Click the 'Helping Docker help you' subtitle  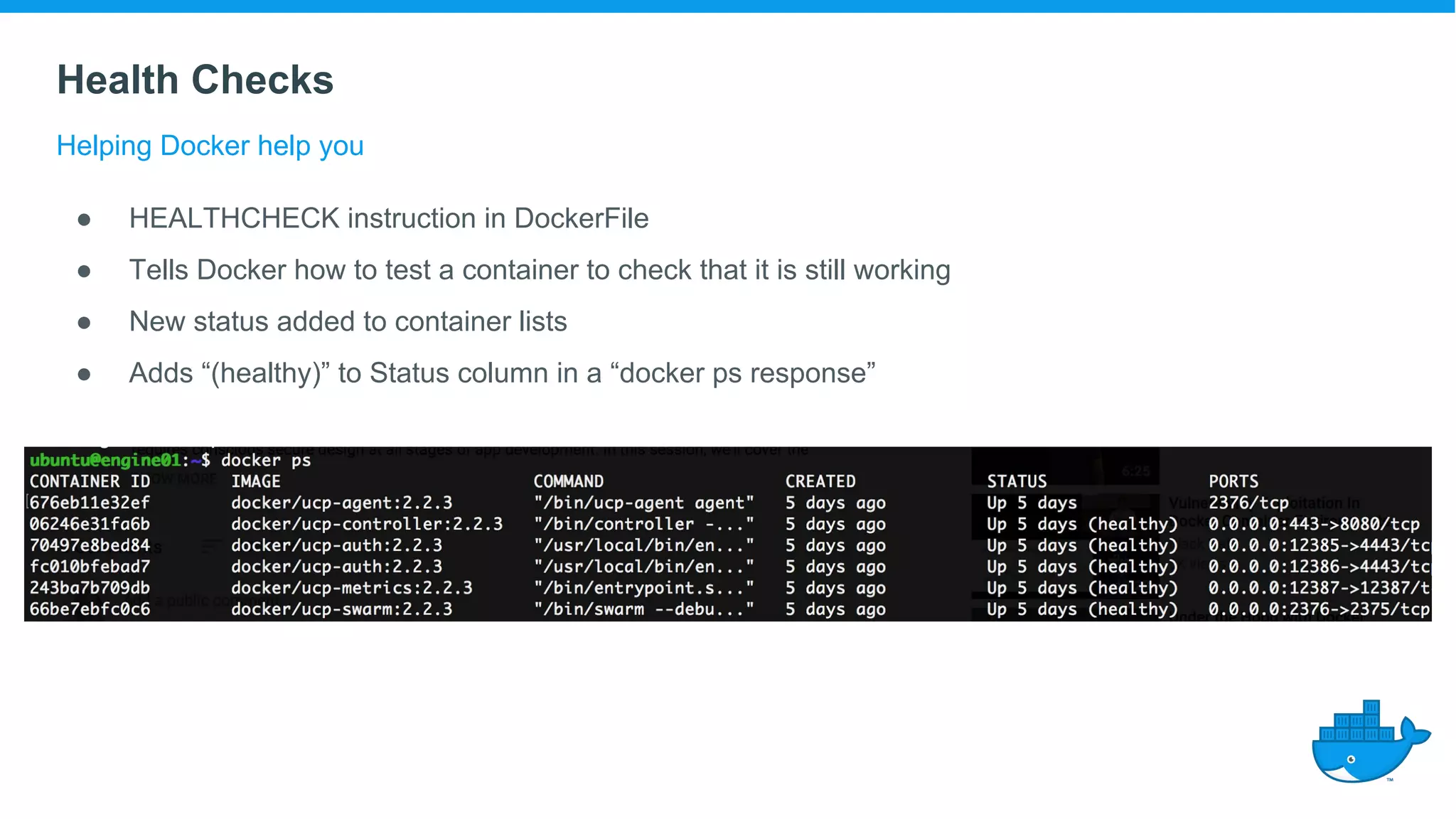(x=210, y=146)
